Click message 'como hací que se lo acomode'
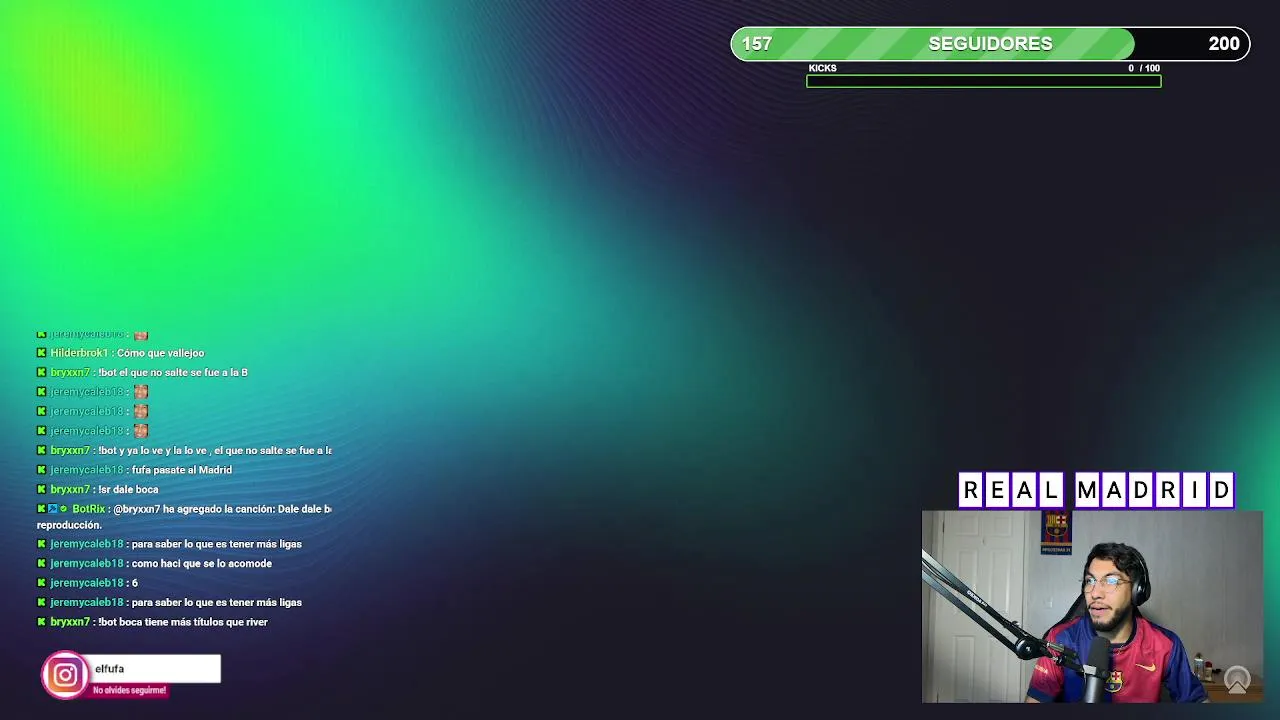The height and width of the screenshot is (720, 1280). coord(202,563)
